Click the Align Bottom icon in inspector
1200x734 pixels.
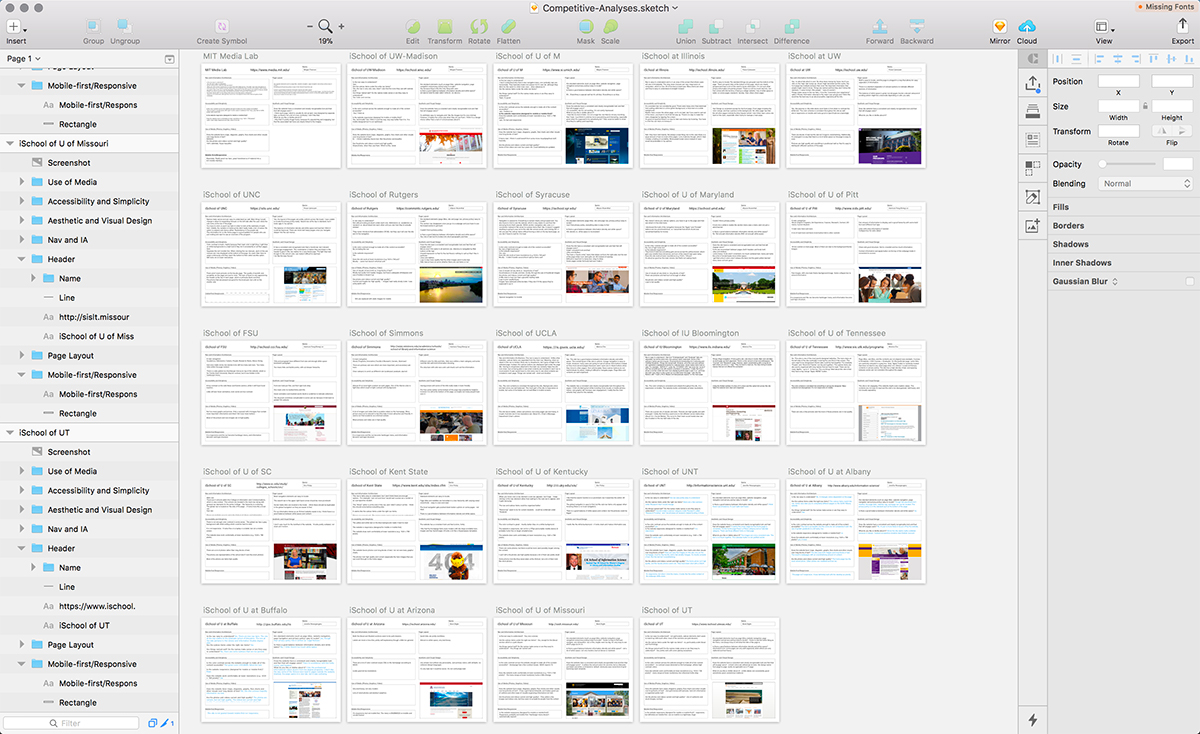click(1187, 59)
